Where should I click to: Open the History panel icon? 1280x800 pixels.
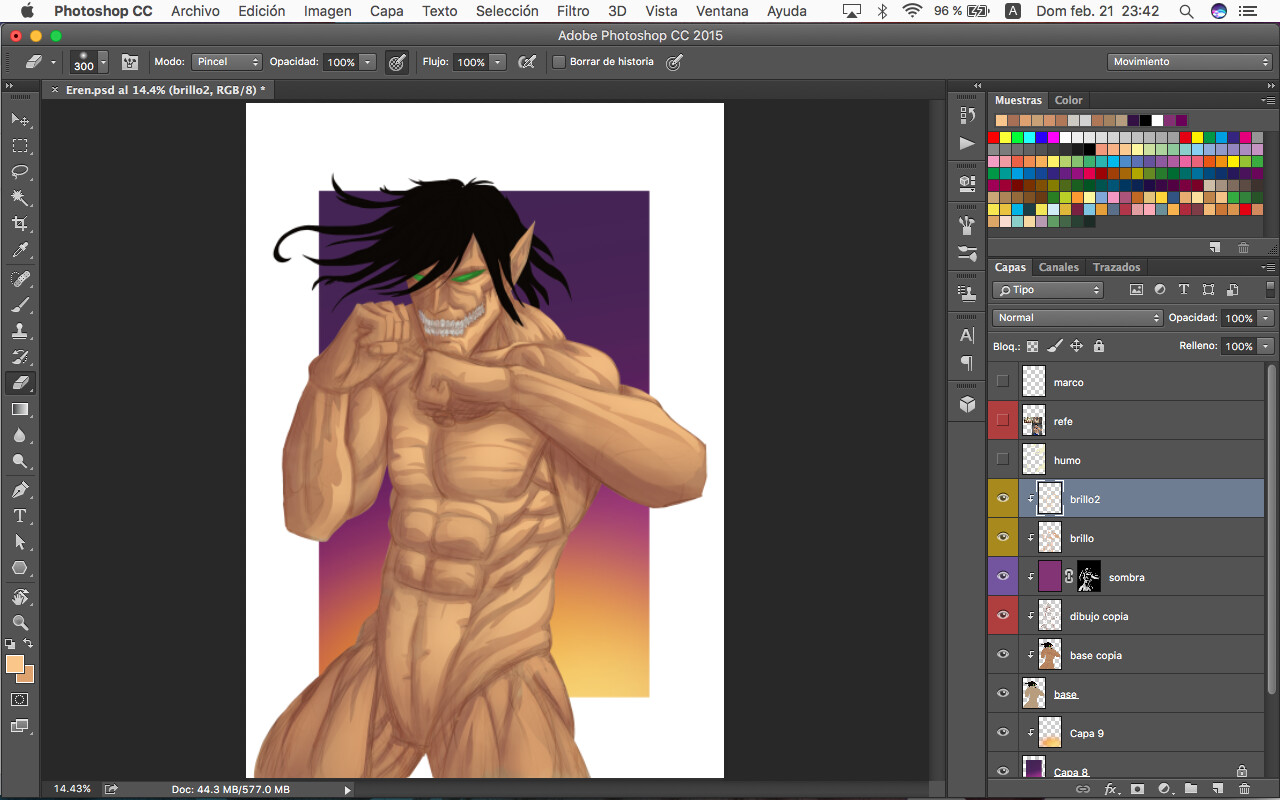pos(967,115)
